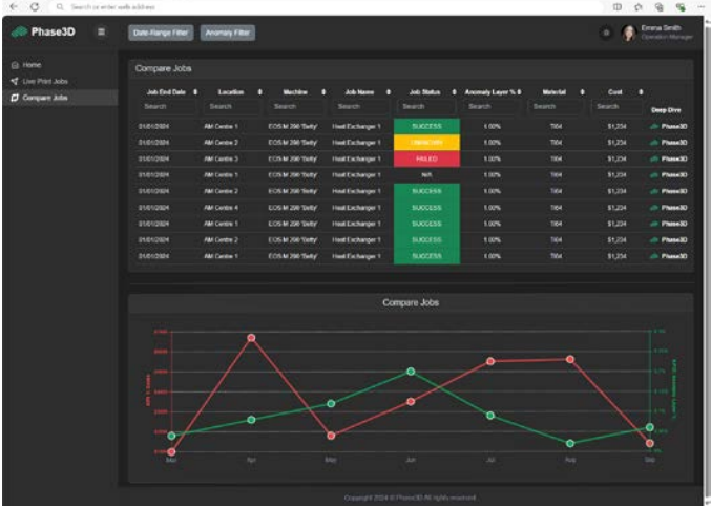Focus the Anomaly Layer % search box
Screen dimensions: 712x509
coord(491,106)
